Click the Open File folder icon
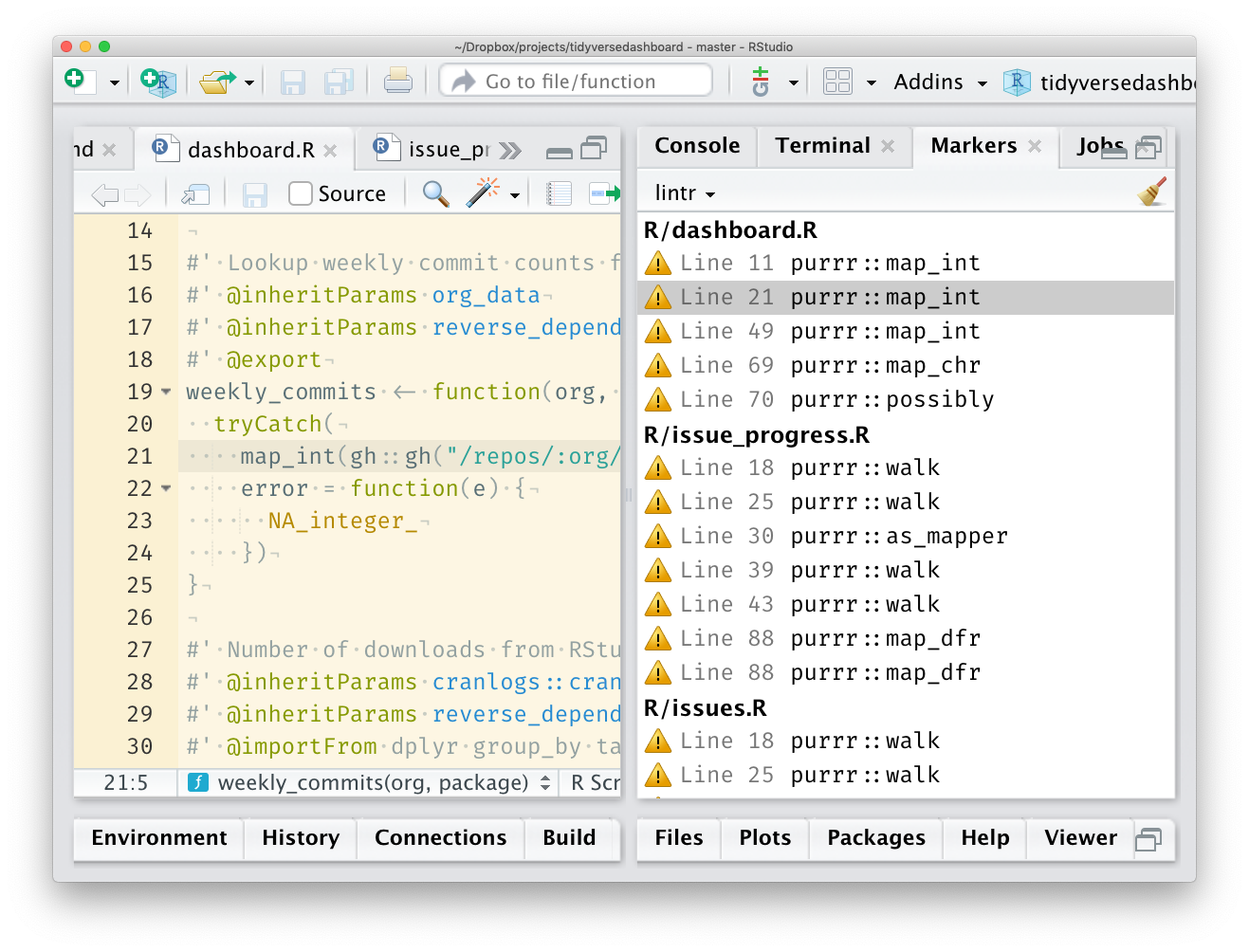The image size is (1249, 952). pos(217,82)
